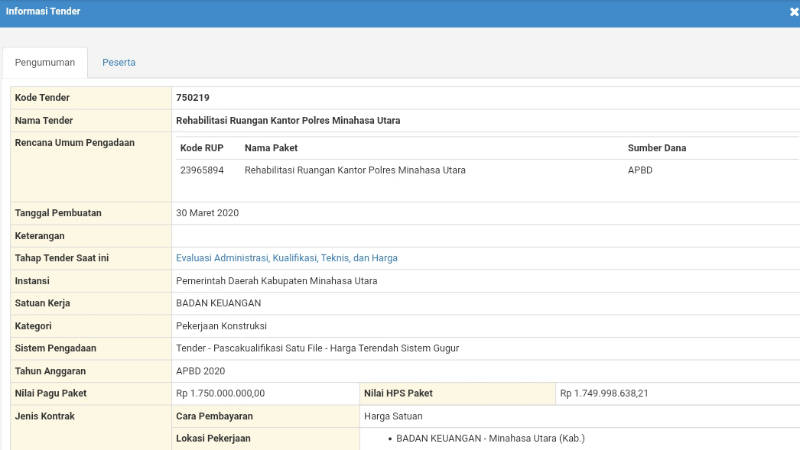800x450 pixels.
Task: Click Pemerintah Daerah Kabupaten Minahasa Utara
Action: click(x=277, y=281)
